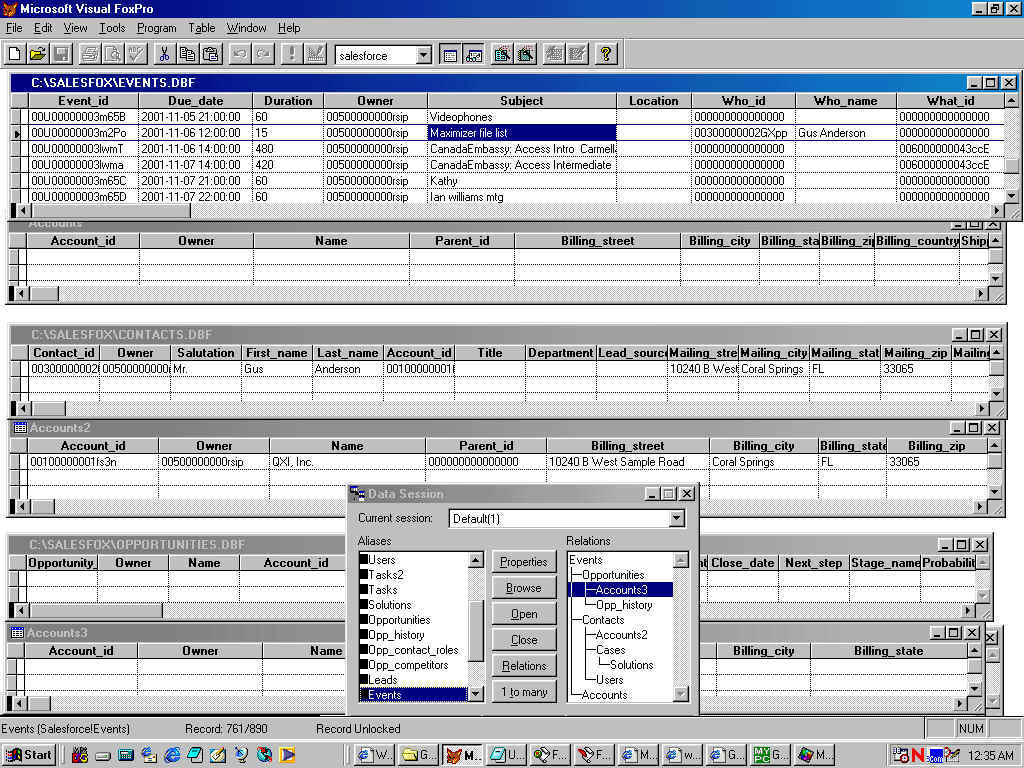Viewport: 1024px width, 768px height.
Task: Select the Events alias in Aliases list
Action: [x=413, y=695]
